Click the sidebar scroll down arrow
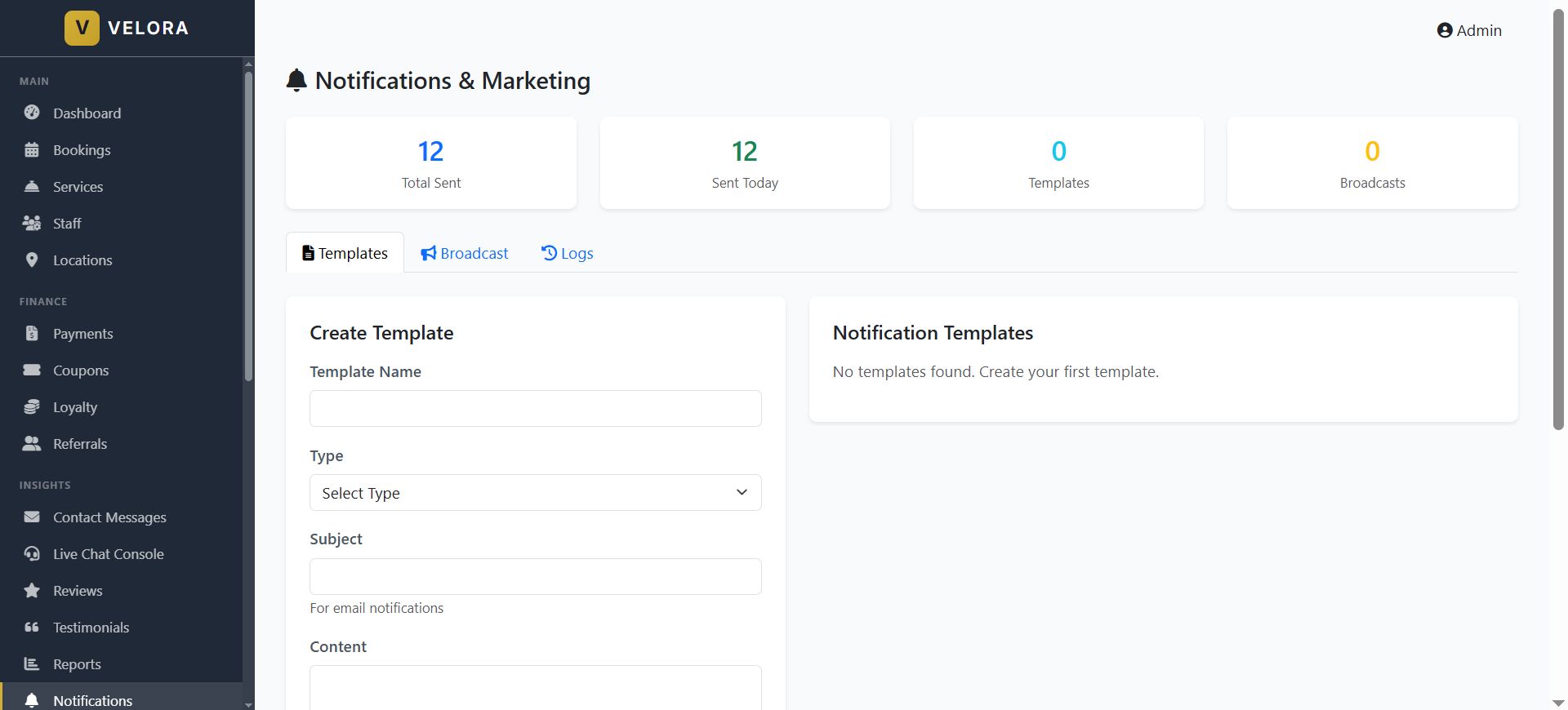Viewport: 1568px width, 710px height. click(248, 703)
